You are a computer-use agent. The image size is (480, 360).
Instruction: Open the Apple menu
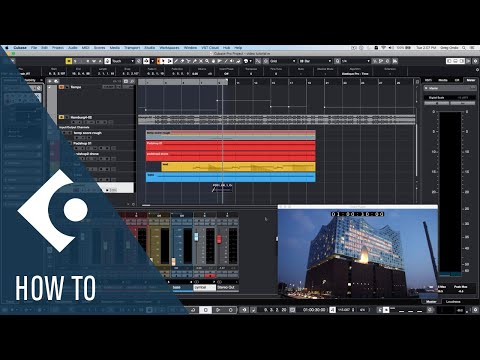click(6, 48)
